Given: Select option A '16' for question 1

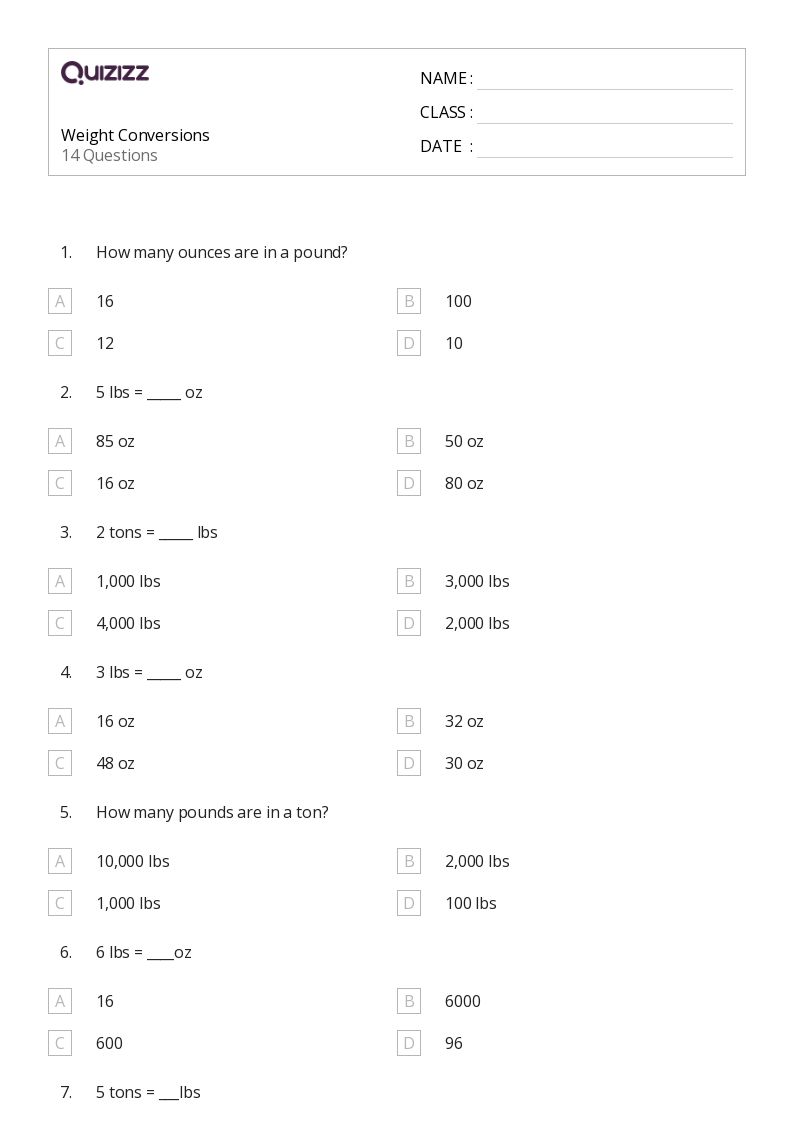Looking at the screenshot, I should tap(60, 301).
